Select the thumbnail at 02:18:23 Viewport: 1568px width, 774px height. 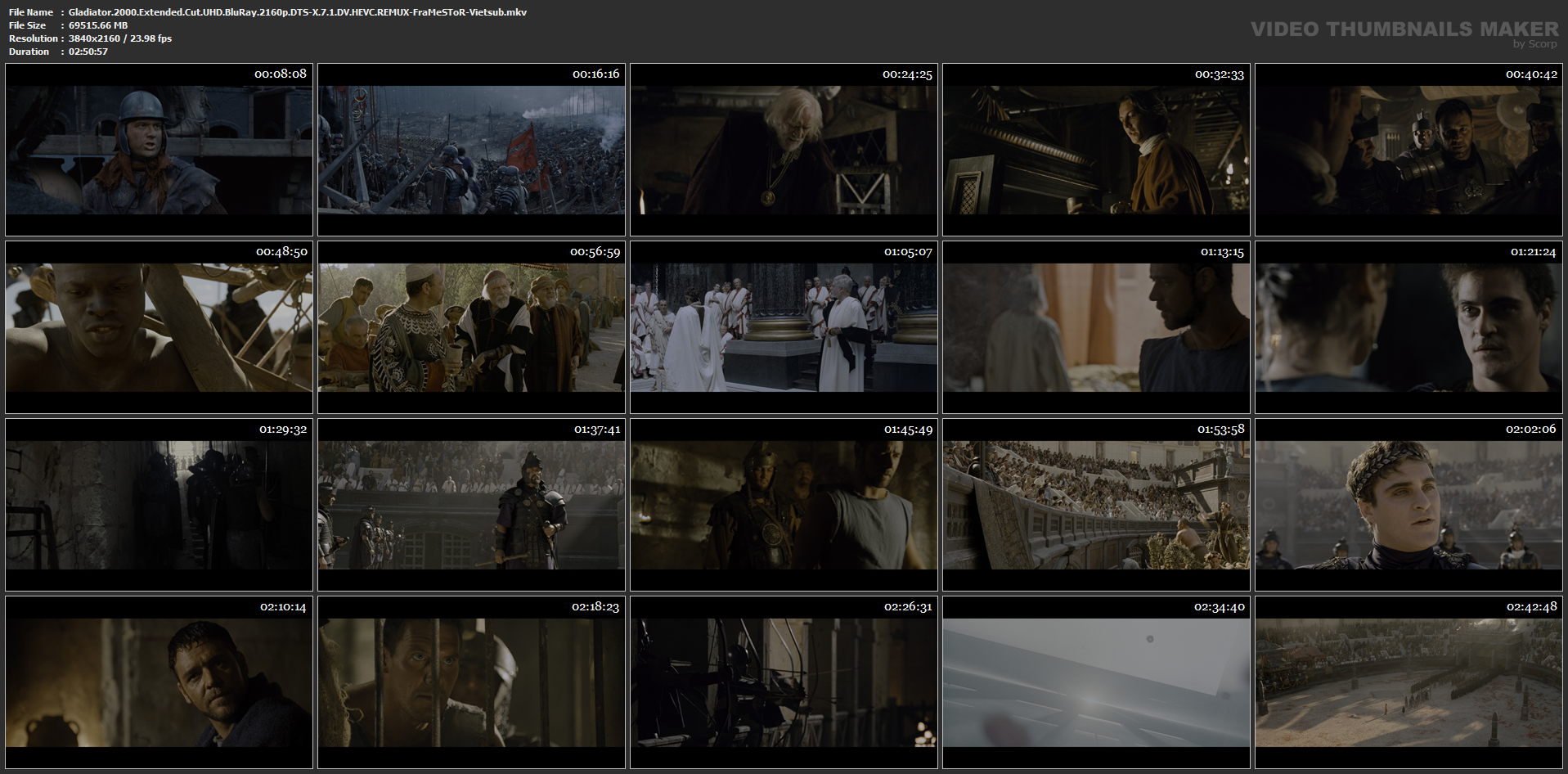click(471, 682)
